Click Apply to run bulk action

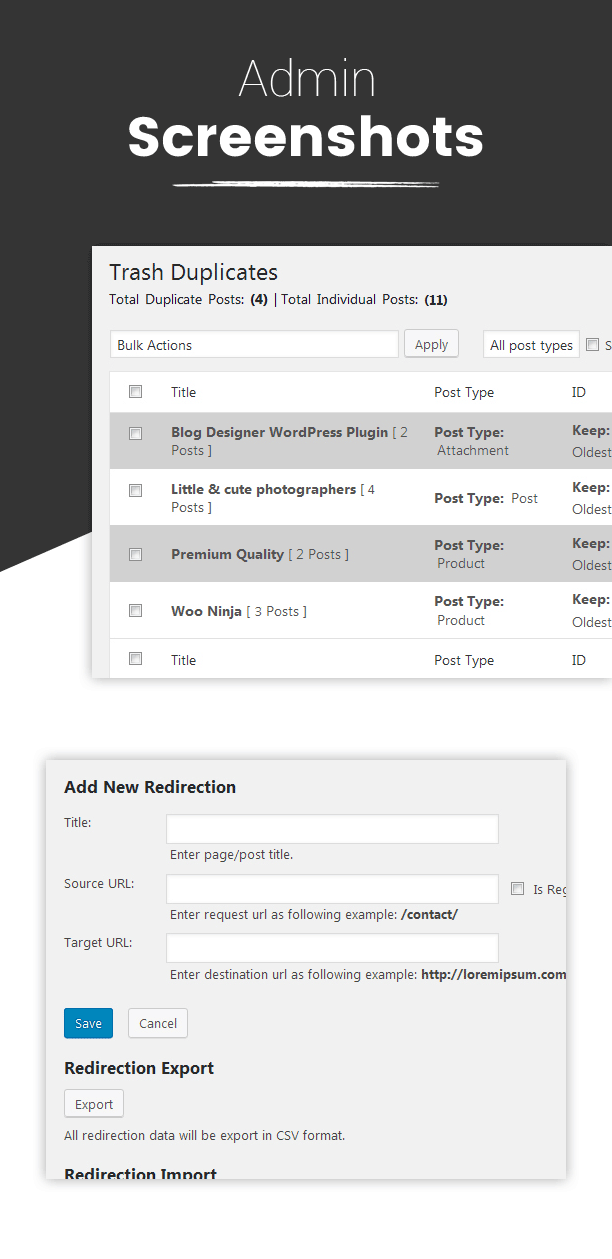tap(431, 343)
